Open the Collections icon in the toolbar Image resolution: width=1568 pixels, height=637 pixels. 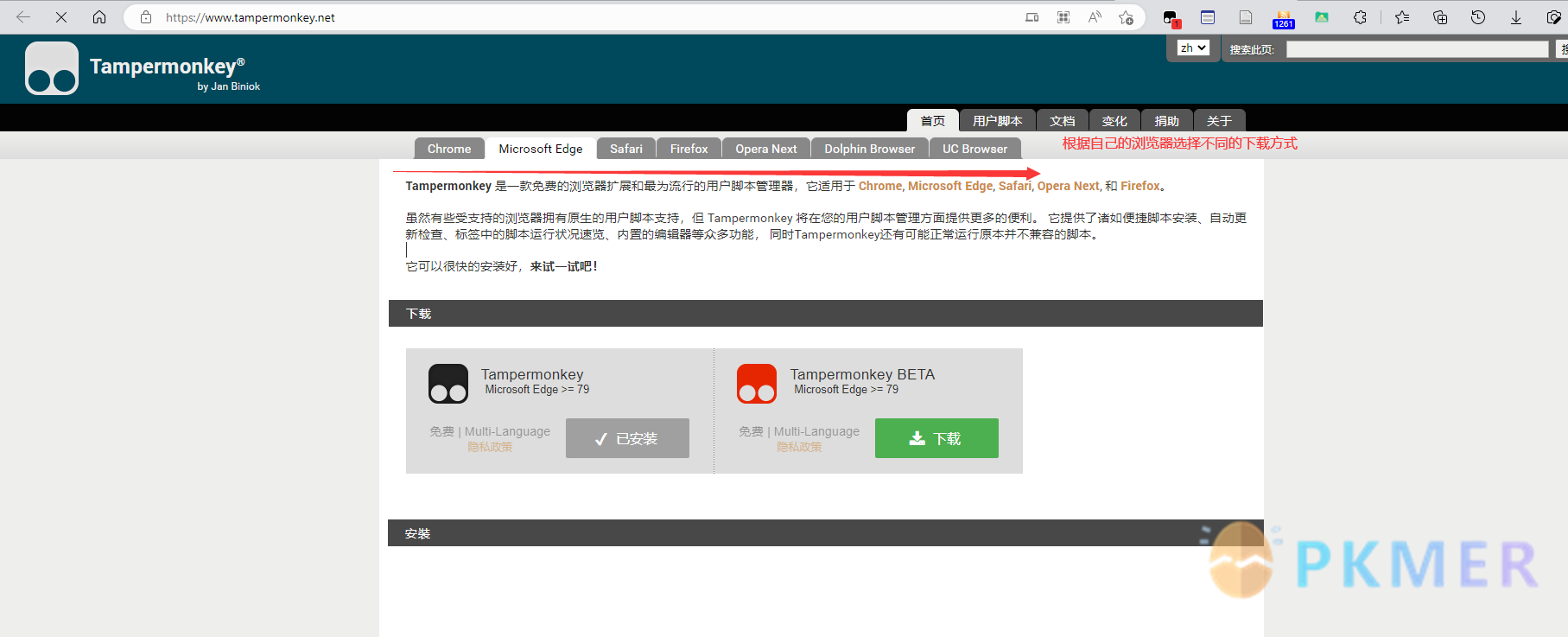click(x=1440, y=17)
